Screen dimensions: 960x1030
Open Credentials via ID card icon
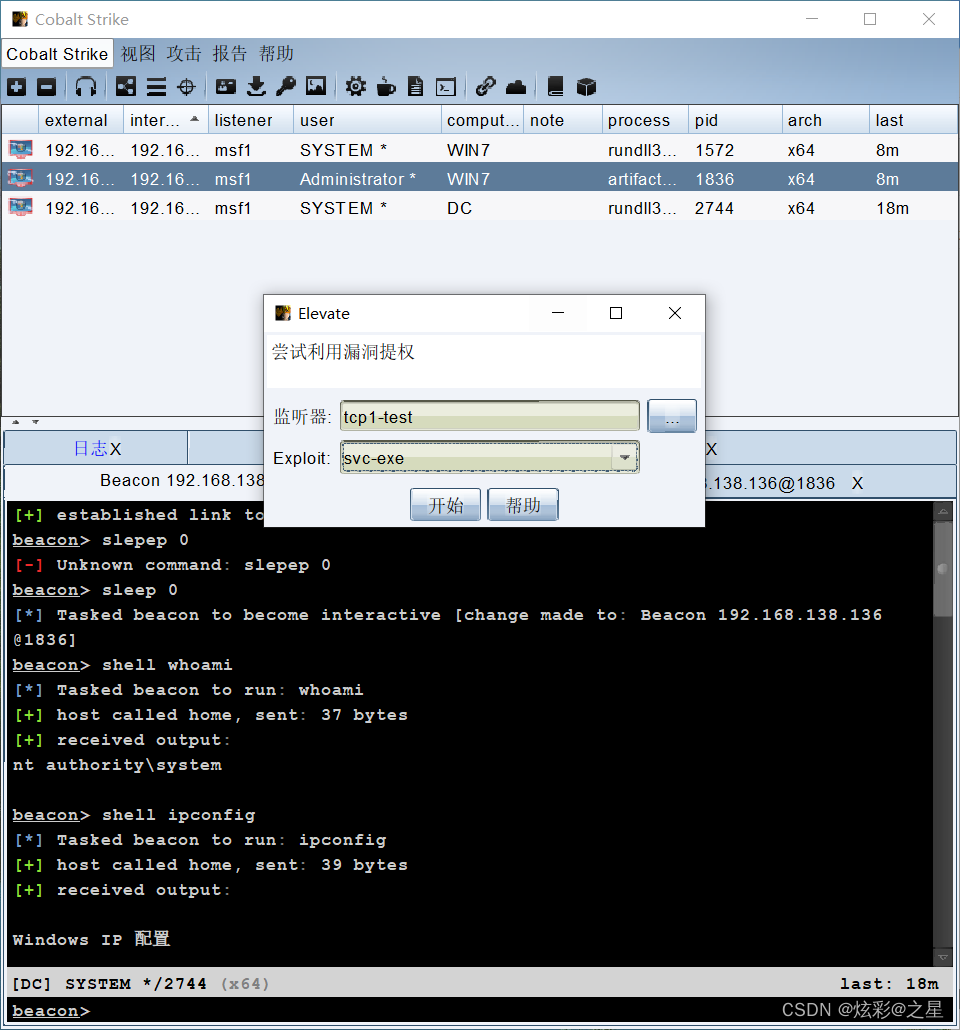click(x=225, y=87)
